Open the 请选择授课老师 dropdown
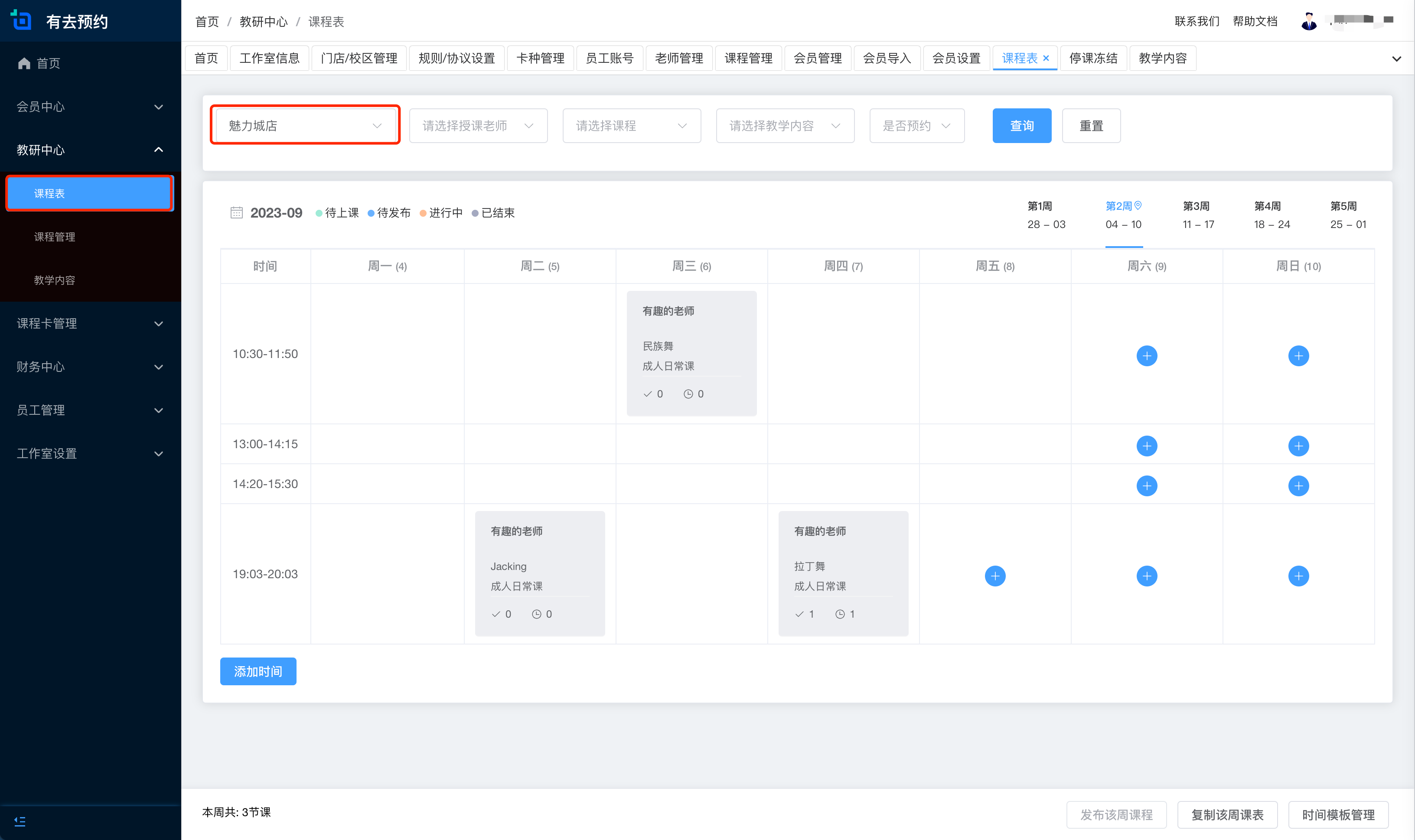 [x=478, y=126]
